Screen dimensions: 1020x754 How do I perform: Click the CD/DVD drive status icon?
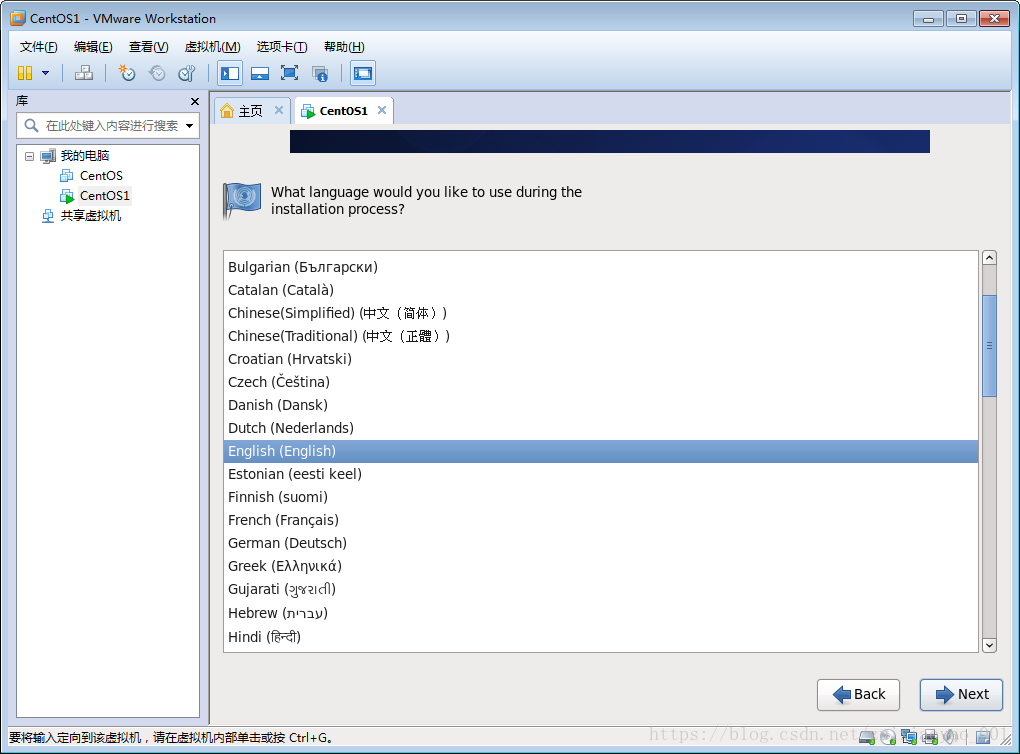coord(888,737)
